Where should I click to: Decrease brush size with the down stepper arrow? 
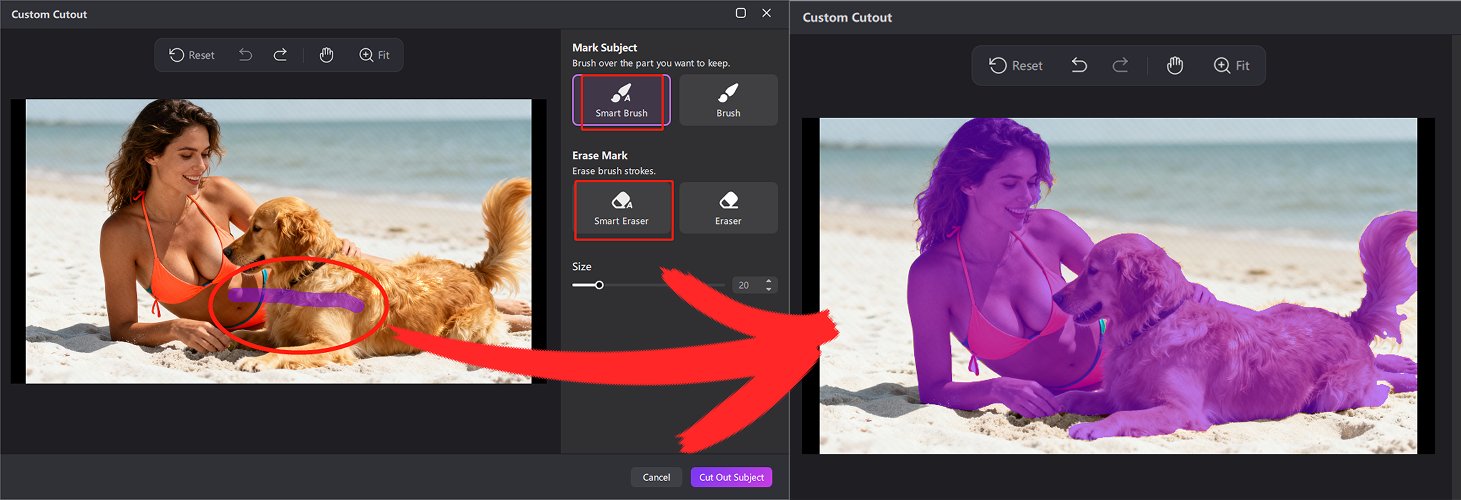click(768, 289)
